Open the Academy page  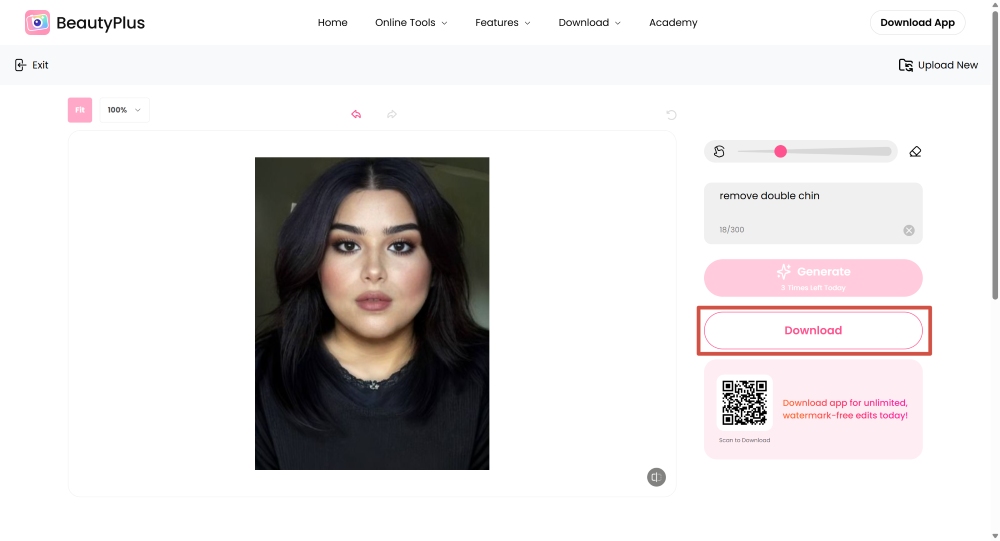pos(673,22)
